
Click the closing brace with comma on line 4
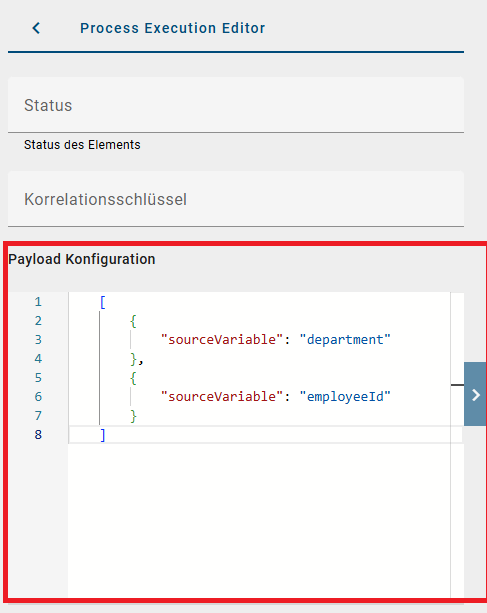137,359
